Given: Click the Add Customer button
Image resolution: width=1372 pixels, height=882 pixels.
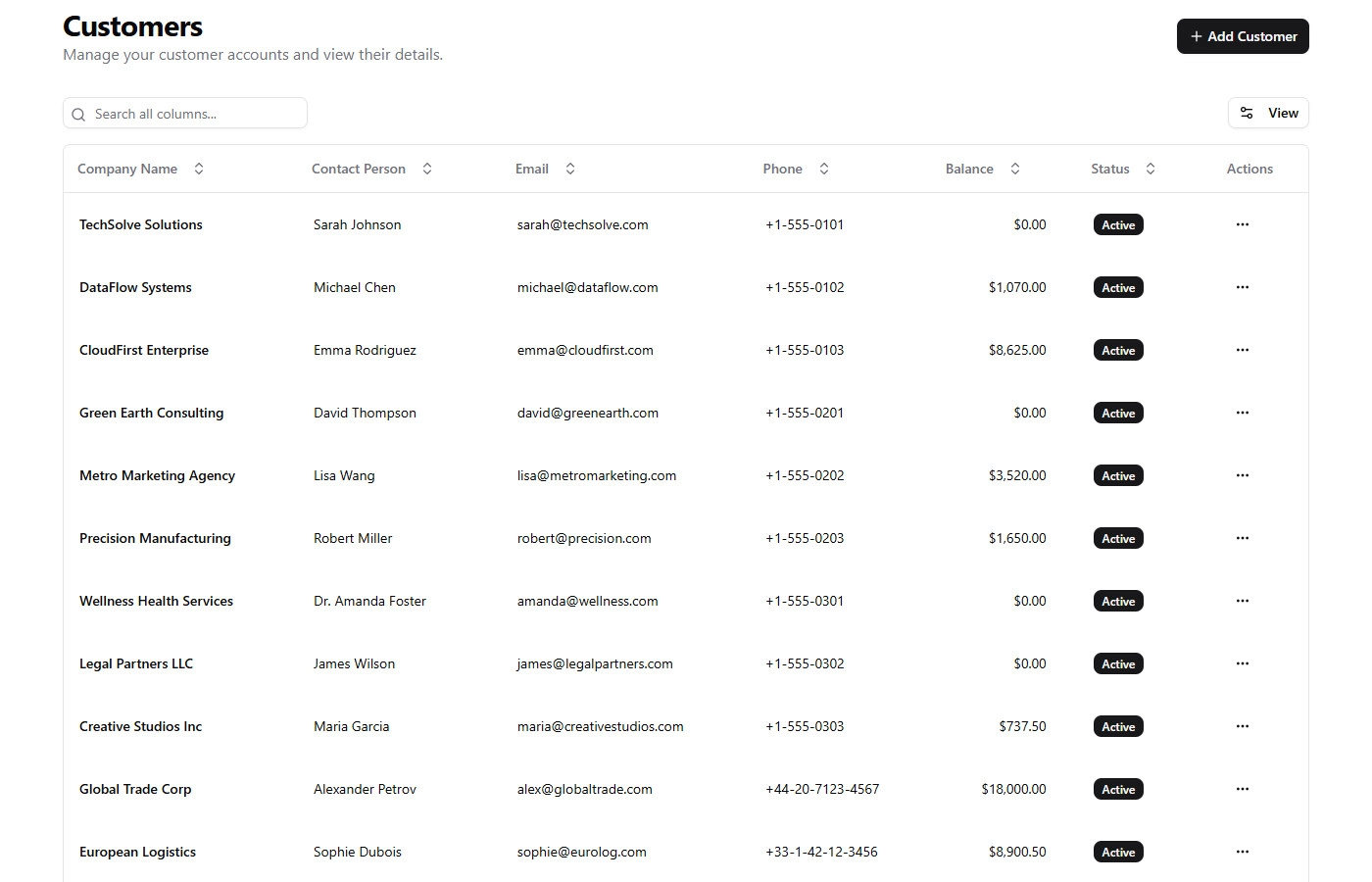Looking at the screenshot, I should (x=1243, y=36).
